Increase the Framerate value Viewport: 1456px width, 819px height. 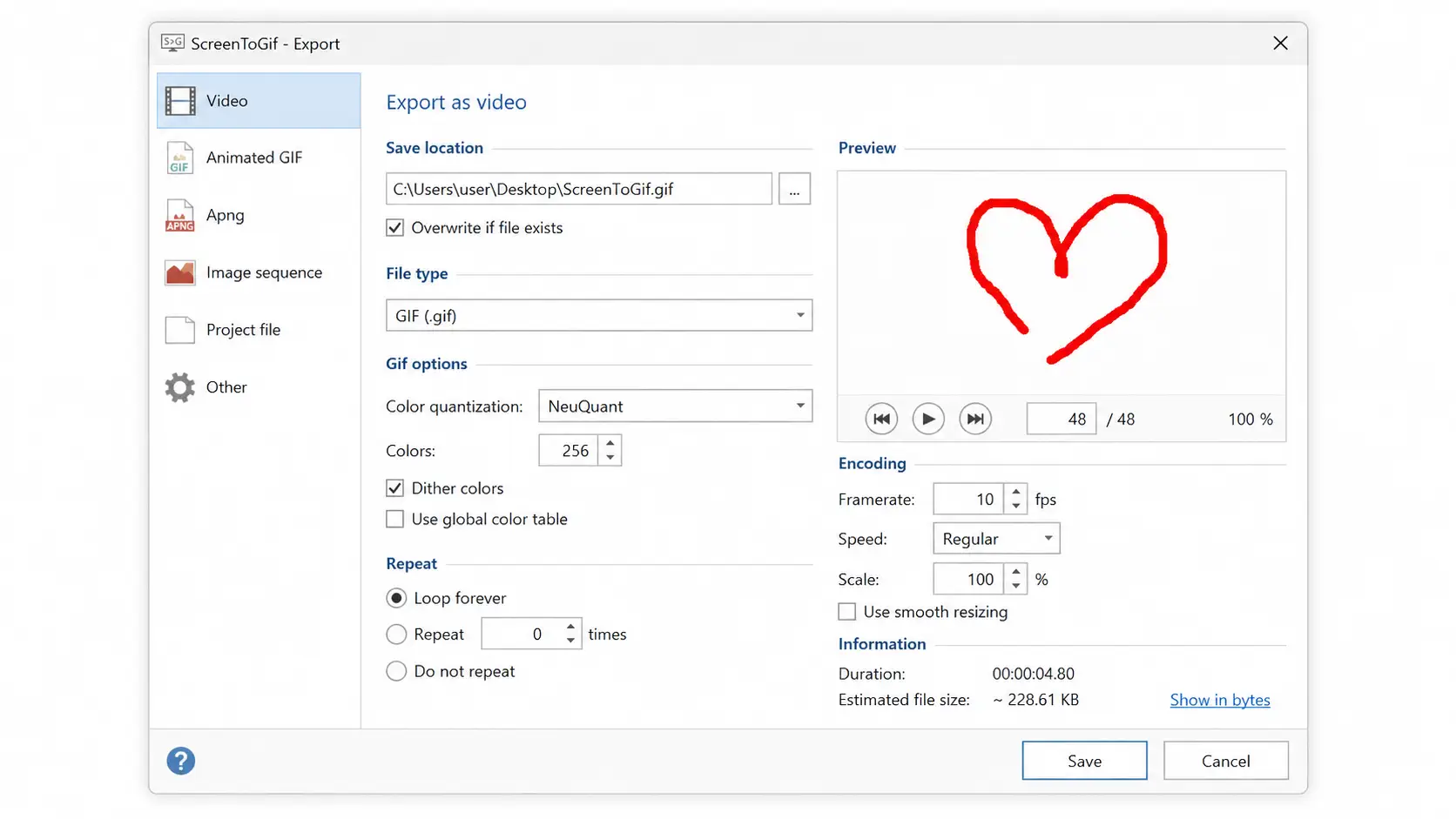1016,492
